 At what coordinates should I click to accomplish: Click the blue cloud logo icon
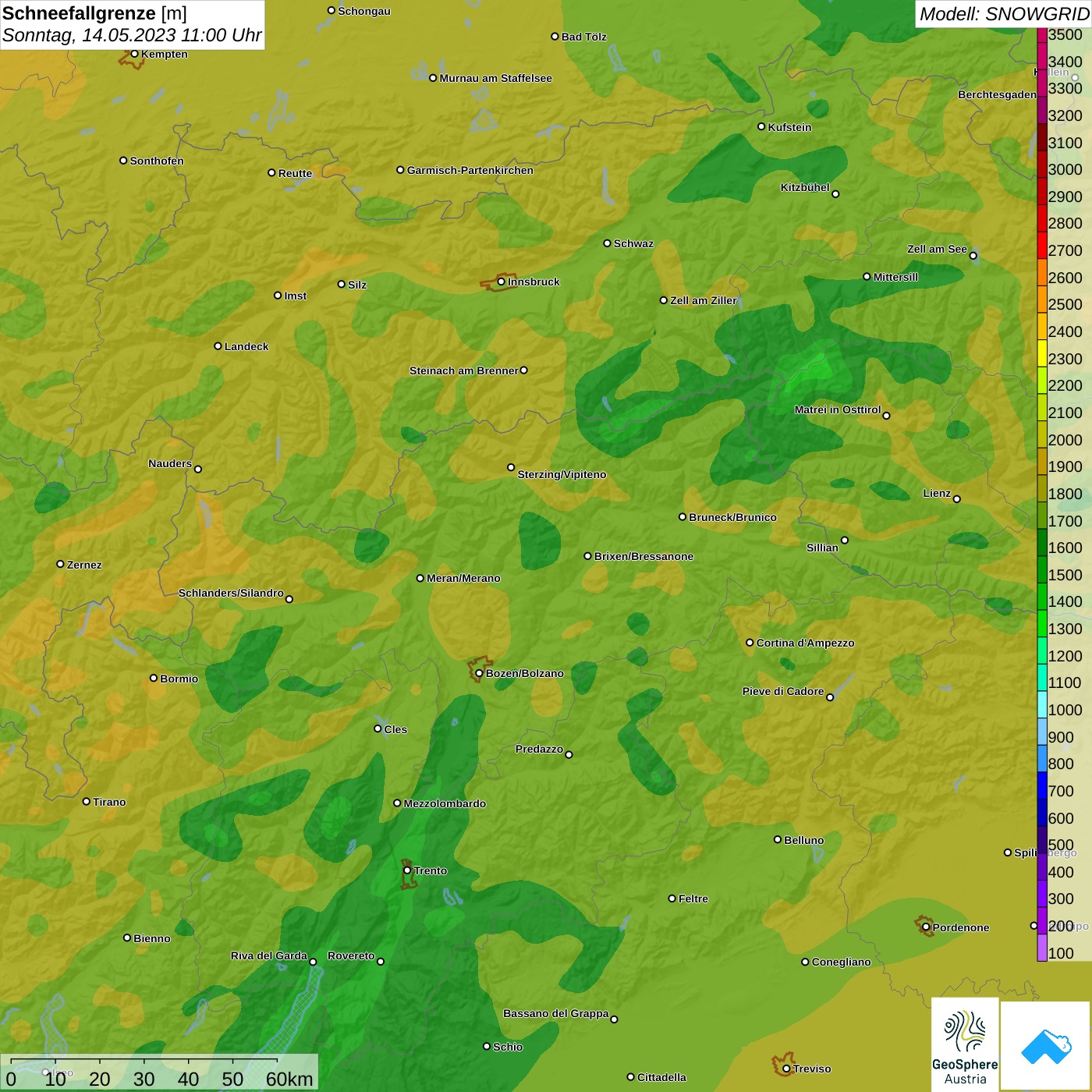pos(1045,1045)
